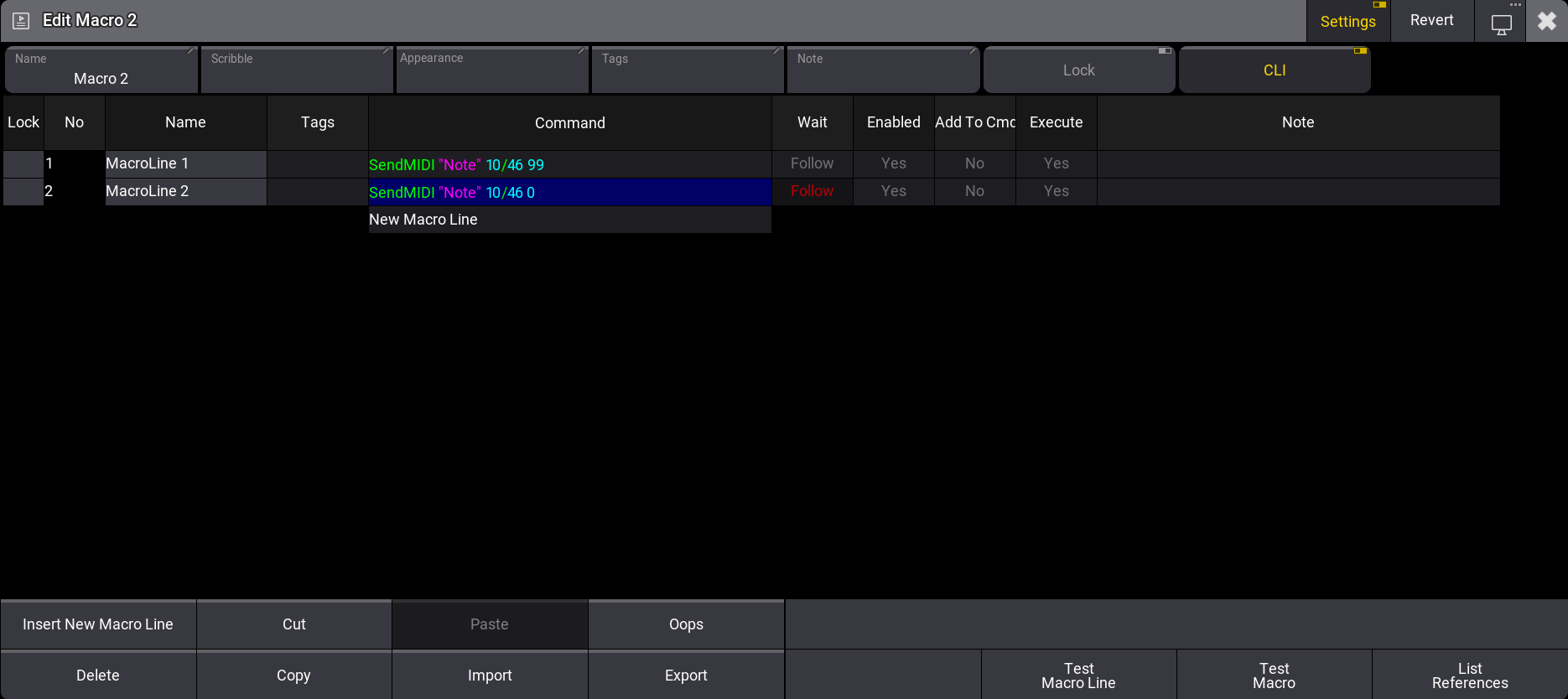
Task: Open the display selector monitor icon
Action: point(1501,23)
